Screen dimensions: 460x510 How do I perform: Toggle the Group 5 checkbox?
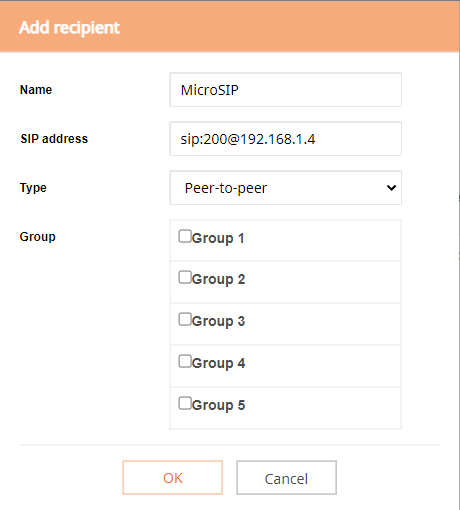tap(185, 403)
